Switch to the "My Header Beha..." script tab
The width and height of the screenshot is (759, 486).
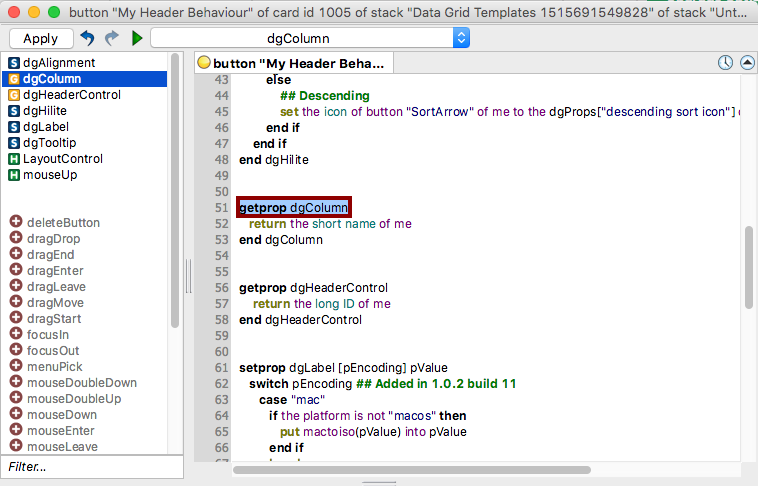[294, 63]
